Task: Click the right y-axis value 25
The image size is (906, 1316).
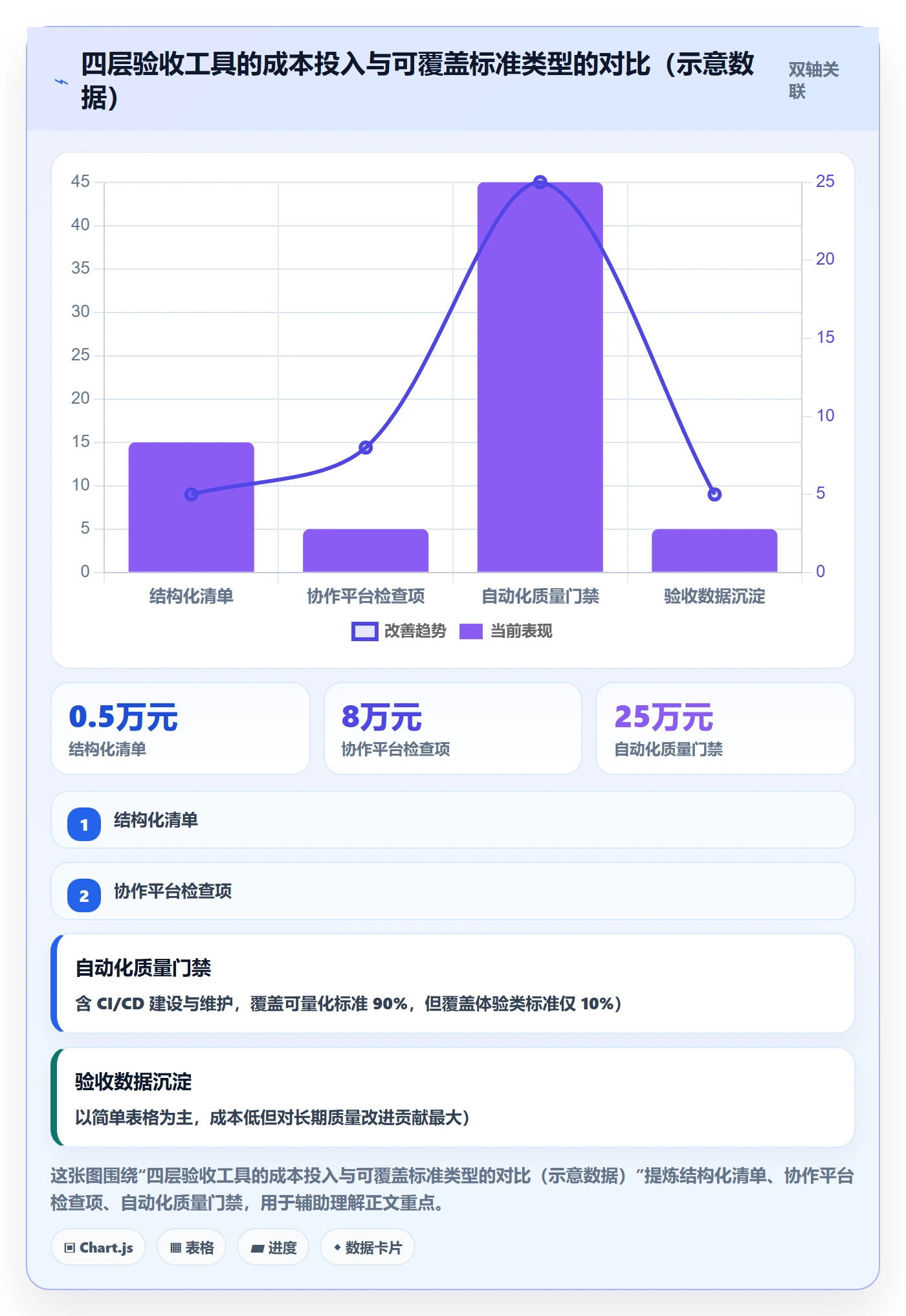Action: pos(825,182)
